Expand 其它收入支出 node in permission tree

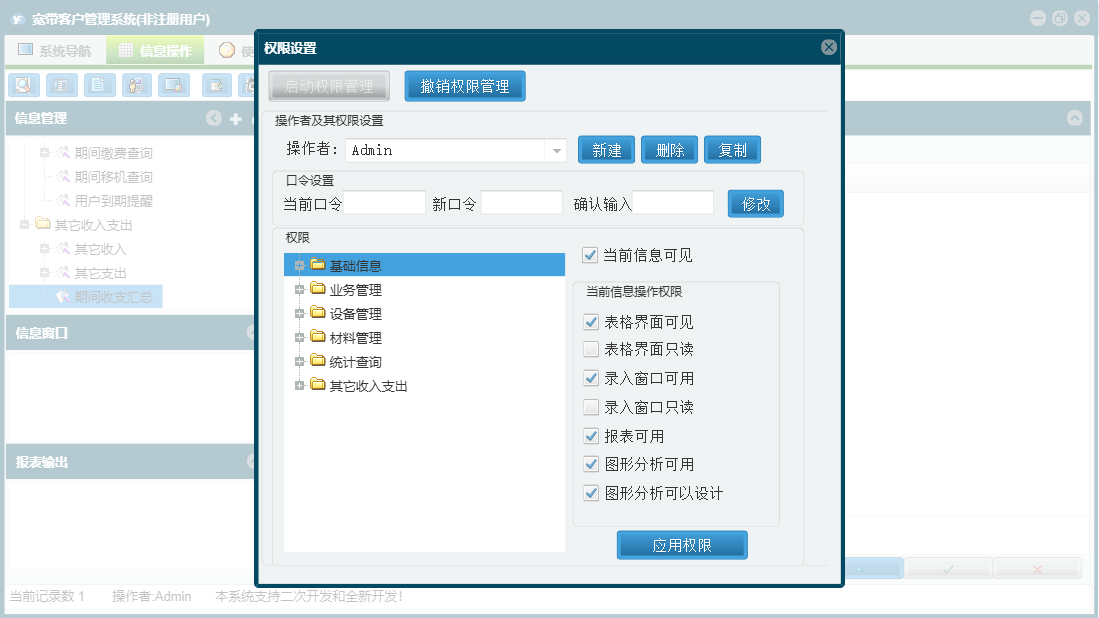coord(299,385)
